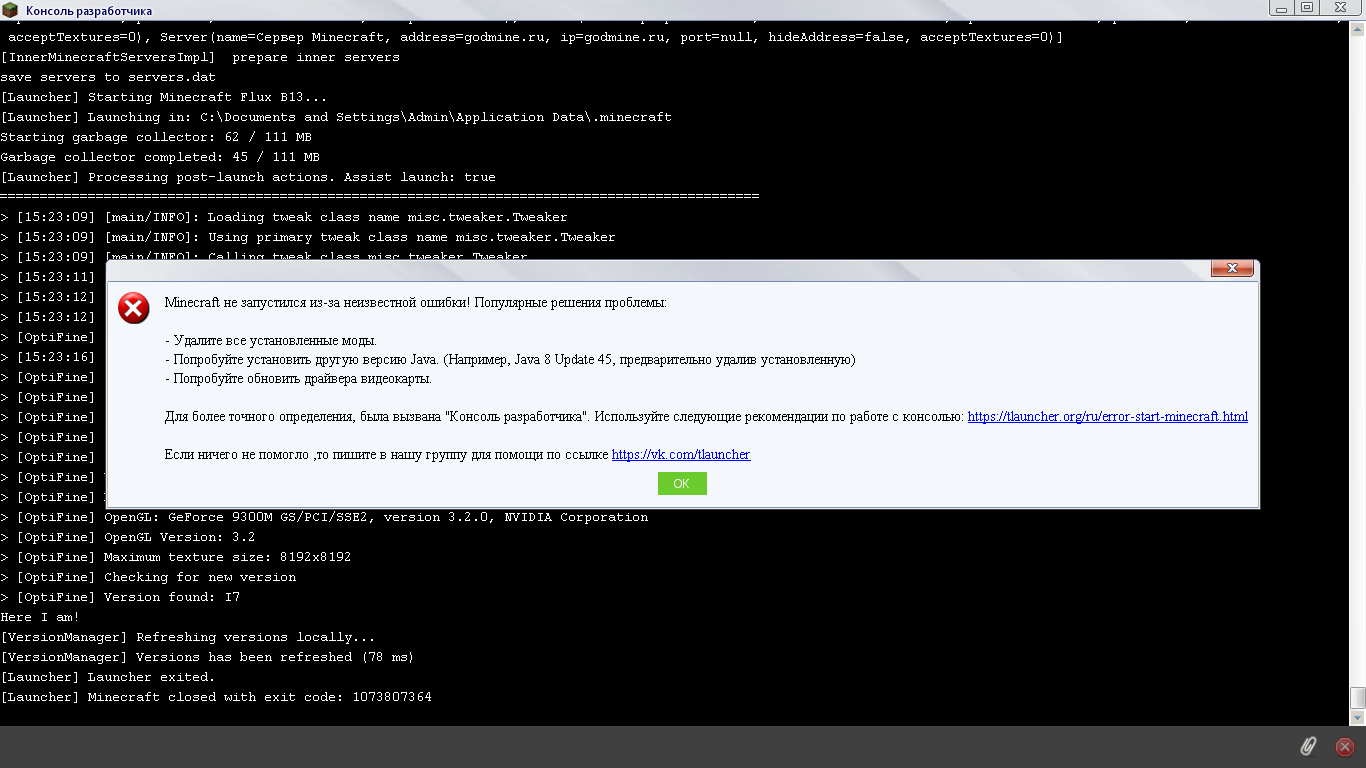Click 'Starting Minecraft Flux B13...' line

pyautogui.click(x=164, y=97)
